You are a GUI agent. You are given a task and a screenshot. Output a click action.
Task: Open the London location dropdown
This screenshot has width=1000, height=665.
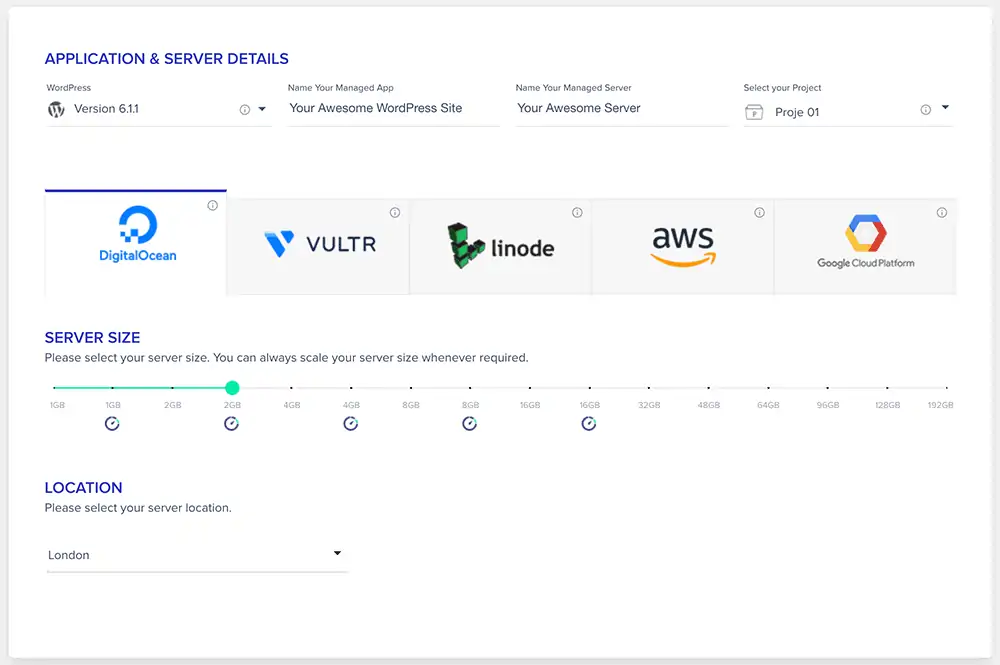[x=197, y=555]
